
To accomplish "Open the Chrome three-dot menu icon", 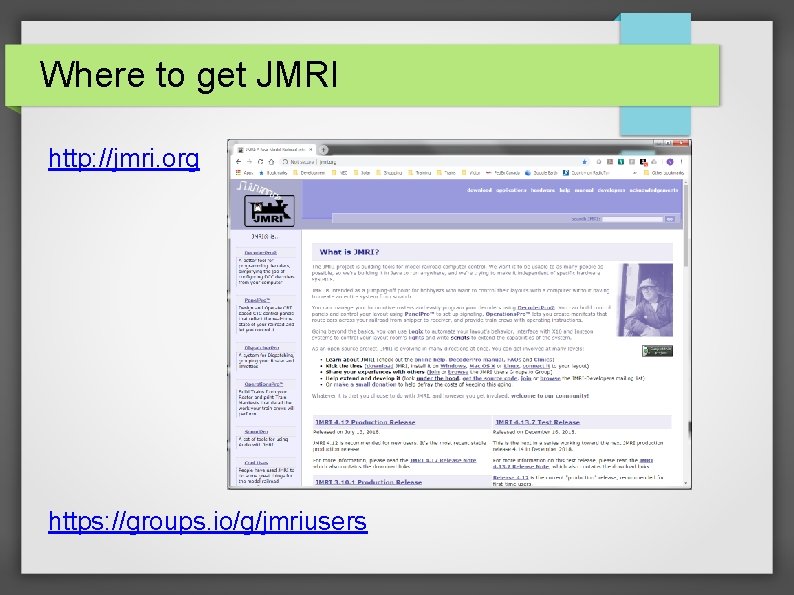I will (x=682, y=162).
